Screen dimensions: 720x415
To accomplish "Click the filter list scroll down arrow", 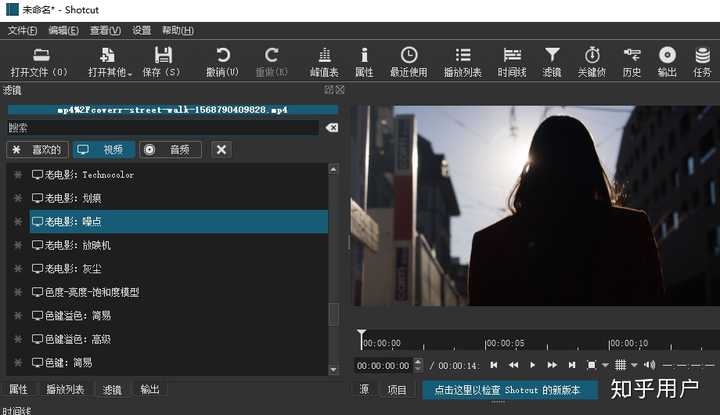I will pos(334,370).
